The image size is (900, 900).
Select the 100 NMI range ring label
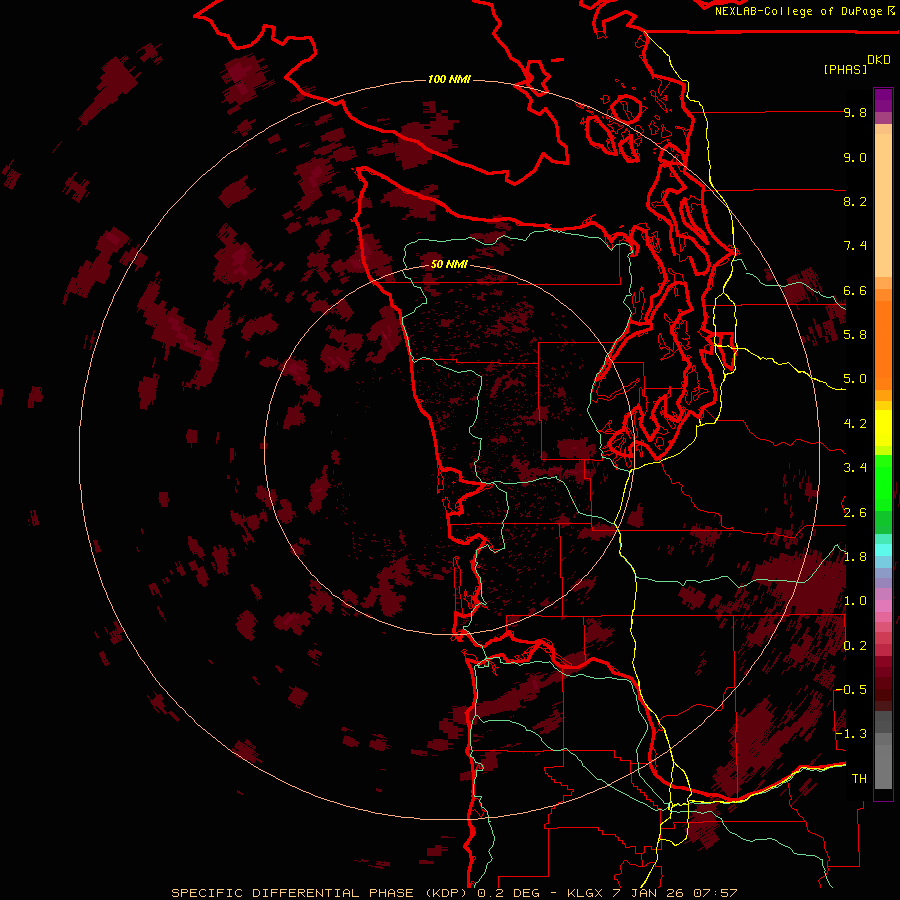[449, 79]
